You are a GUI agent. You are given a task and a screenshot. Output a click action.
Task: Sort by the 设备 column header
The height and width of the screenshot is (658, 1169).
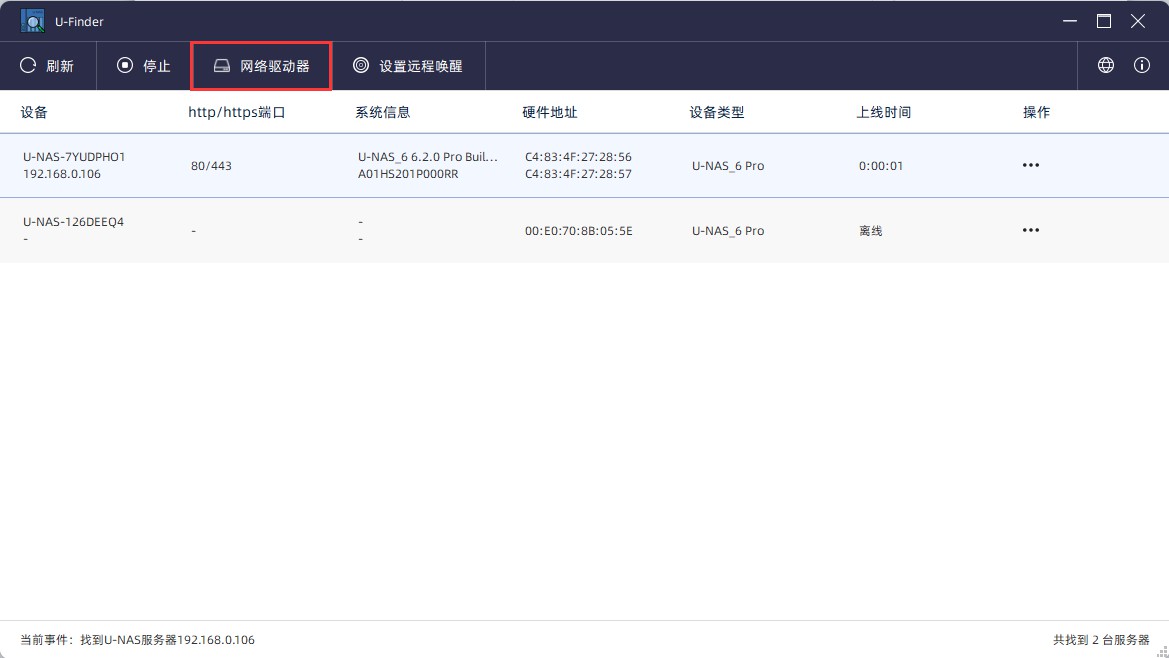[x=34, y=113]
